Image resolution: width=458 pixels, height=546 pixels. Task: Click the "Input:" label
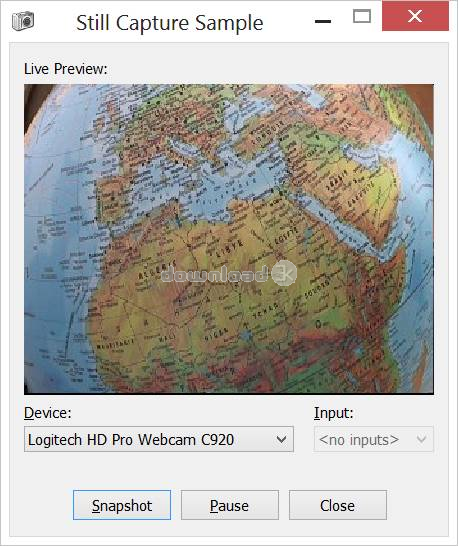(334, 413)
